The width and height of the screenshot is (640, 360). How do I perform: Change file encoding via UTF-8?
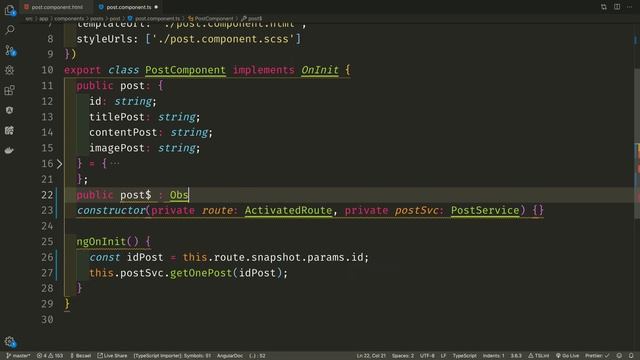[427, 356]
